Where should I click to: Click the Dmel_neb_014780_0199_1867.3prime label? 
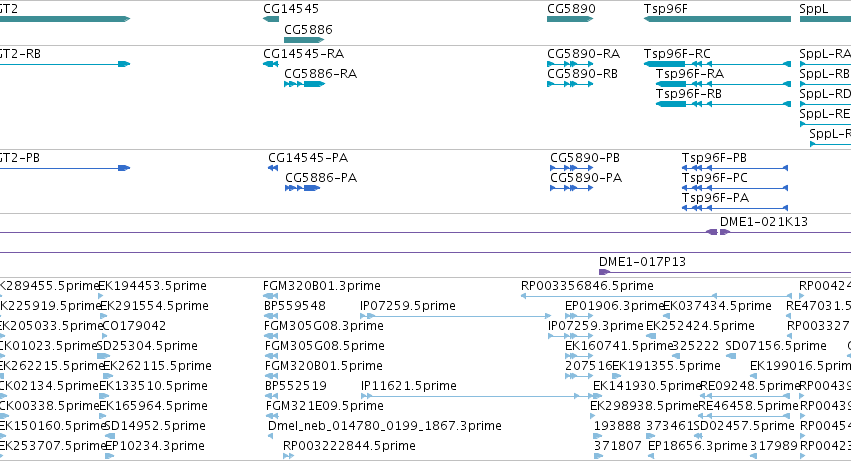pyautogui.click(x=385, y=426)
